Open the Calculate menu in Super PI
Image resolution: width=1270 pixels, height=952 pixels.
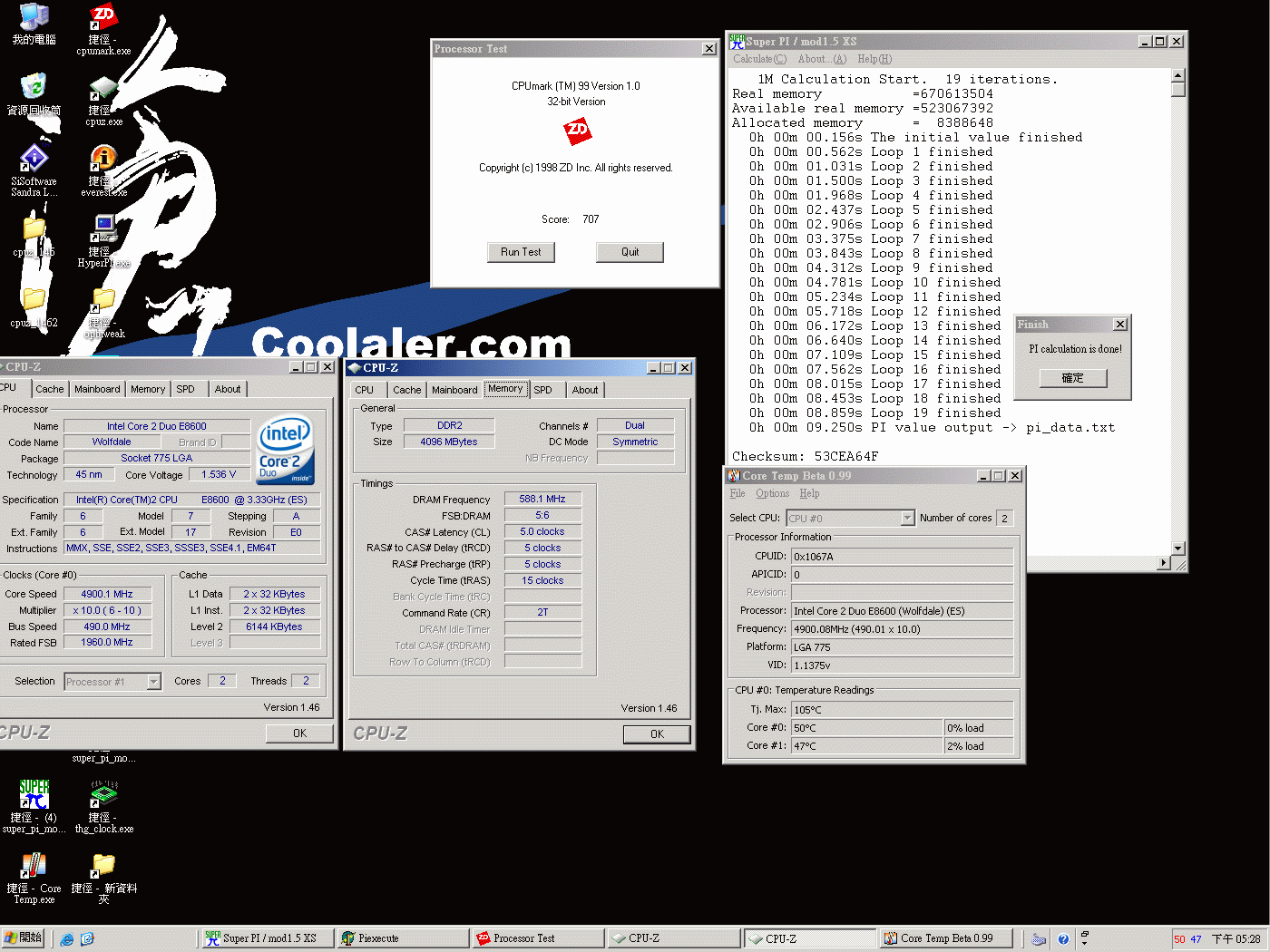point(759,59)
